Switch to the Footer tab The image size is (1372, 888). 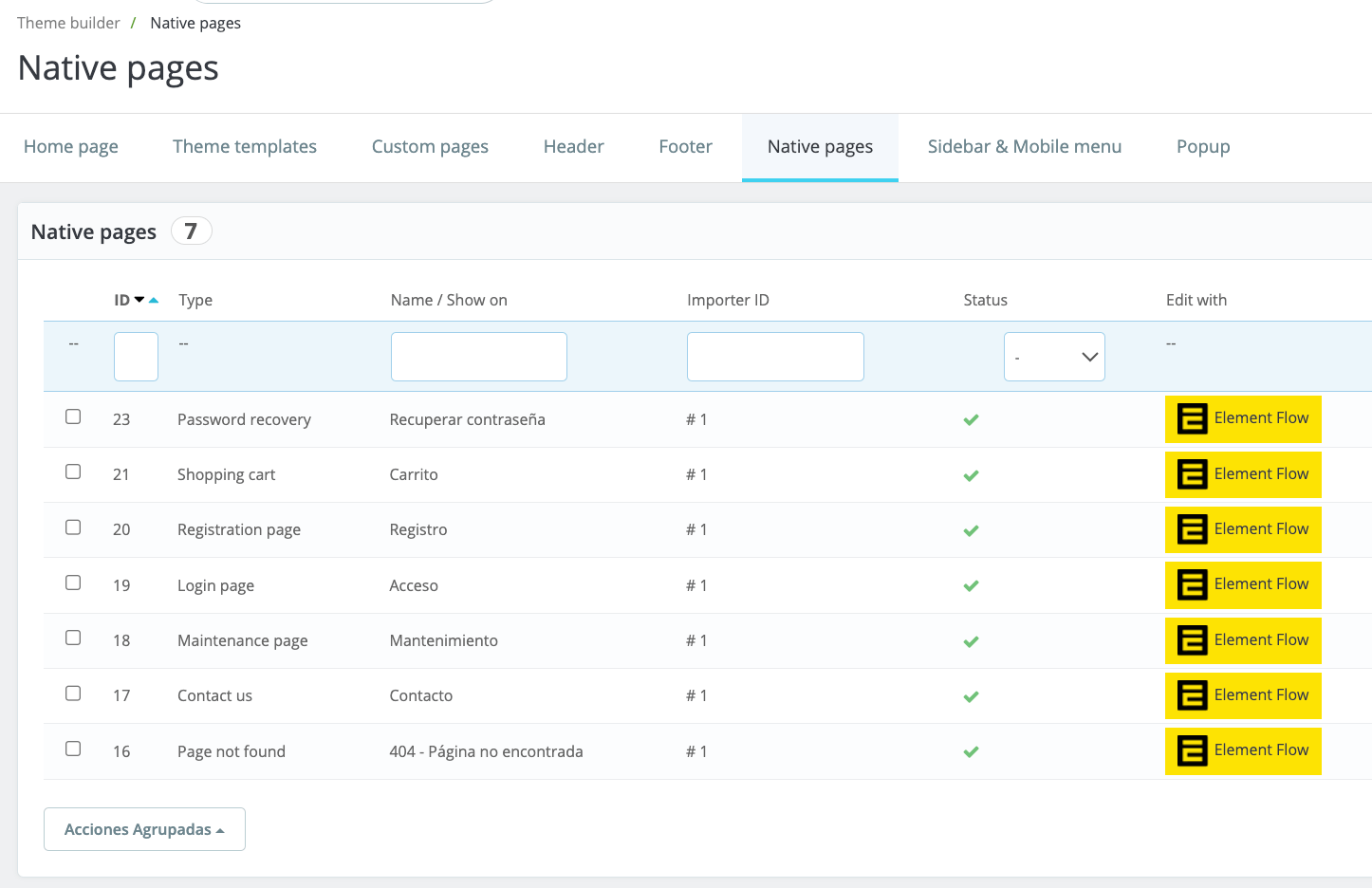tap(686, 147)
